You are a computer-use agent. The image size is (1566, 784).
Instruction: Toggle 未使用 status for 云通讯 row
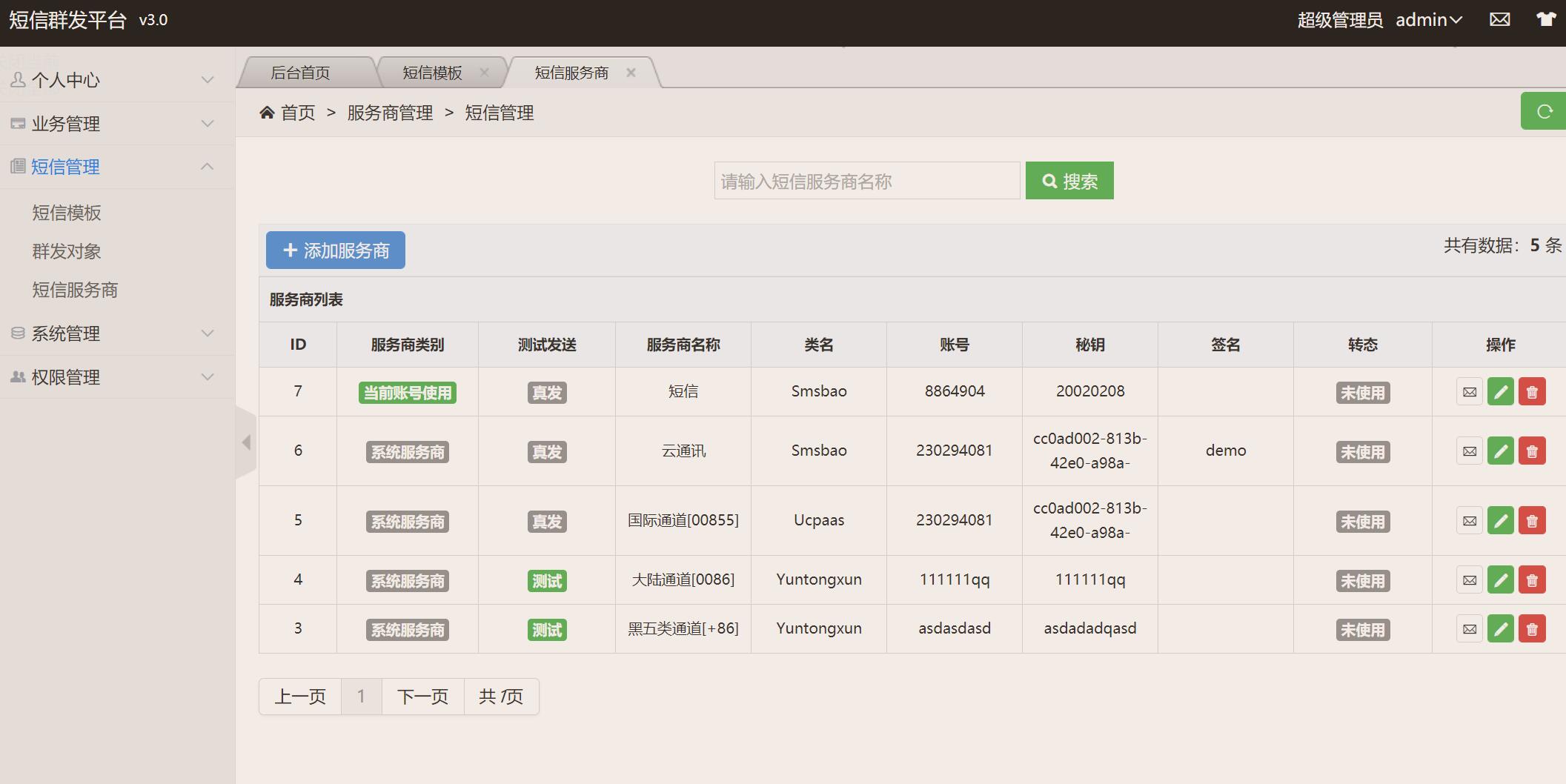click(1362, 452)
